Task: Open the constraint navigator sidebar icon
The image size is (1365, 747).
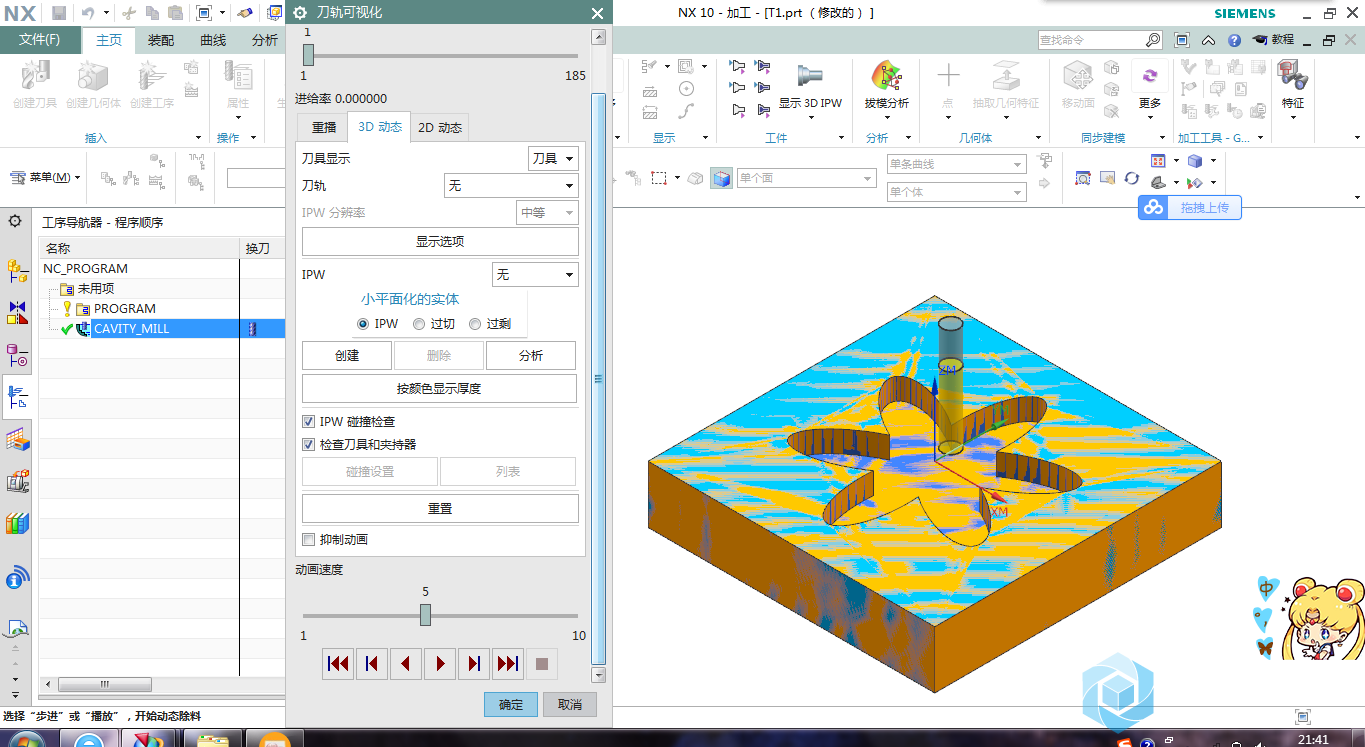Action: click(x=17, y=312)
